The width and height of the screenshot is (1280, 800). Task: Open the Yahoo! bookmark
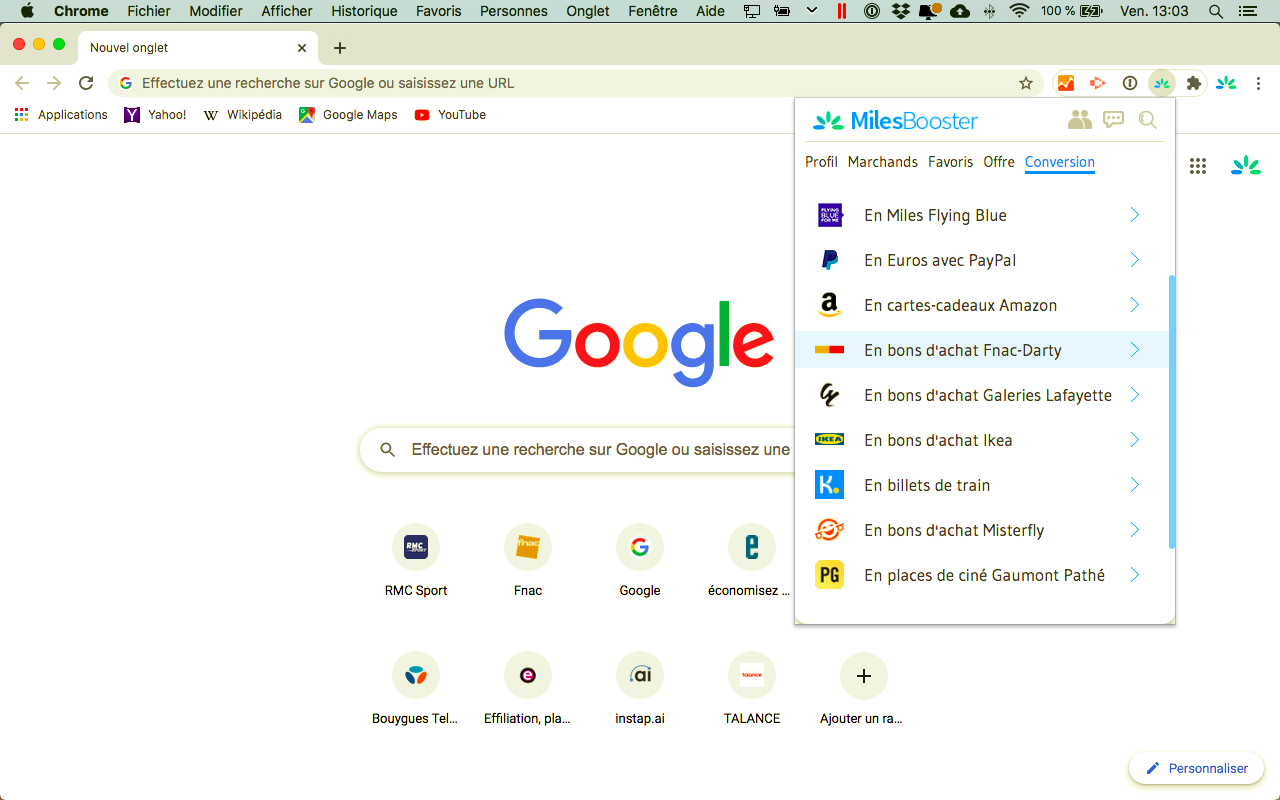tap(155, 115)
